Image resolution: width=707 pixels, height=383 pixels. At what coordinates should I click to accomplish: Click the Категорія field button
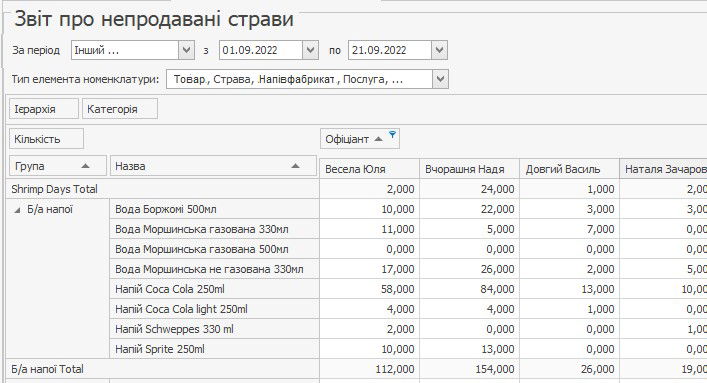(x=120, y=109)
